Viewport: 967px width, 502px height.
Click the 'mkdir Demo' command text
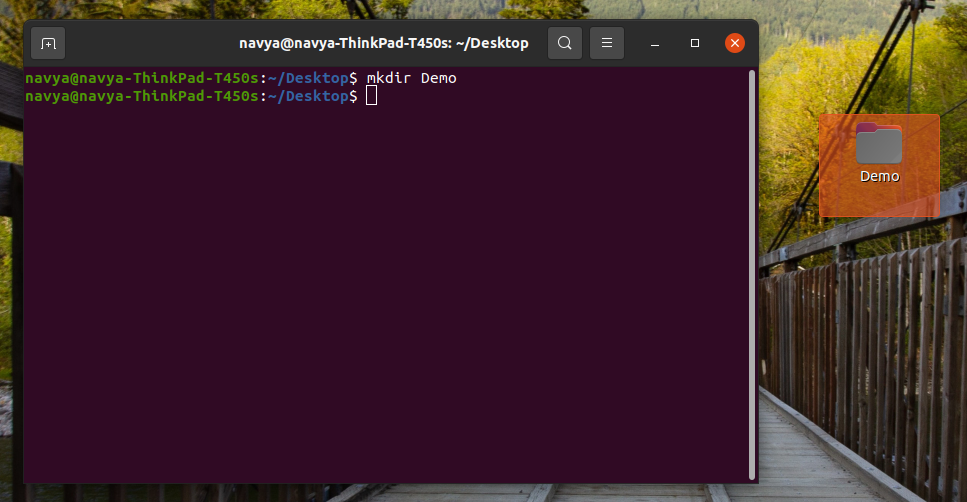pyautogui.click(x=411, y=78)
